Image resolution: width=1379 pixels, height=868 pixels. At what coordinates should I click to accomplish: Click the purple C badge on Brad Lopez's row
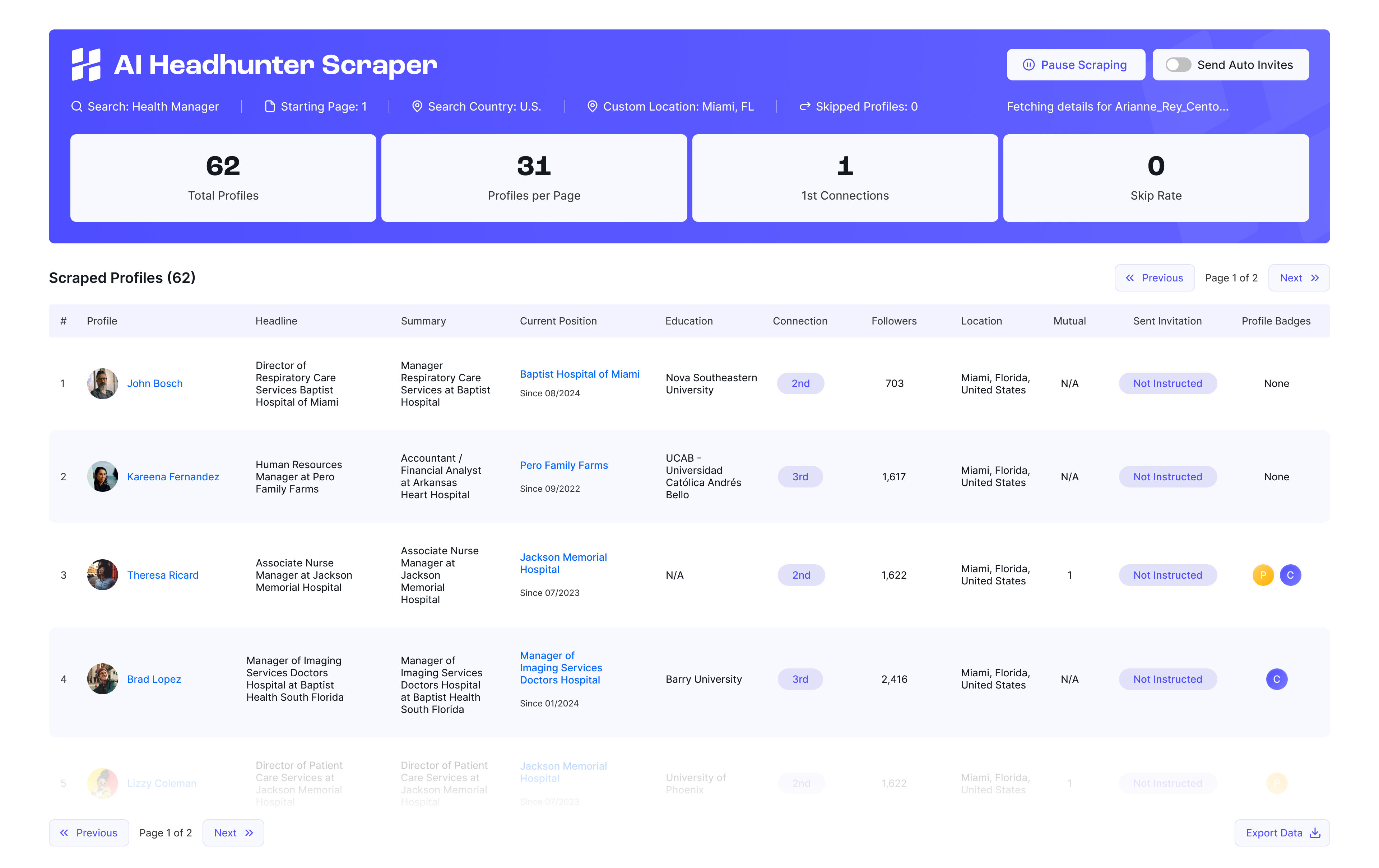coord(1277,679)
